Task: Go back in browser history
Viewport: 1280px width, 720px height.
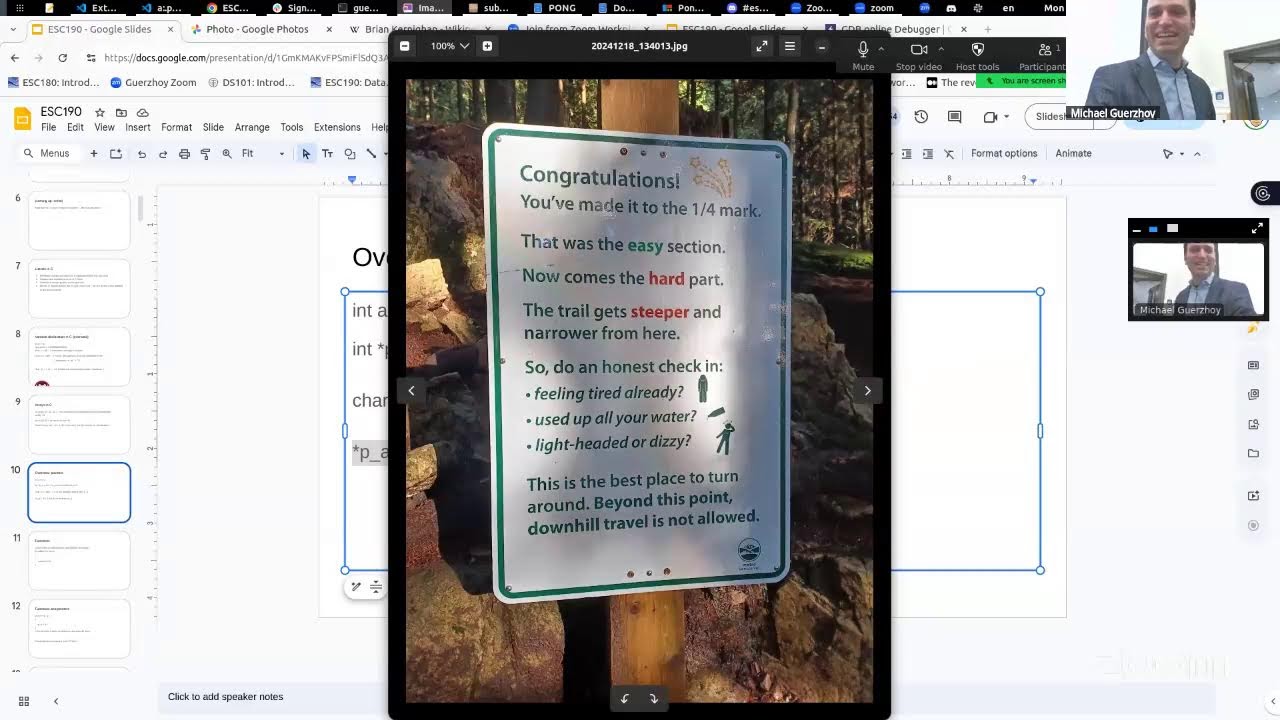Action: (x=14, y=58)
